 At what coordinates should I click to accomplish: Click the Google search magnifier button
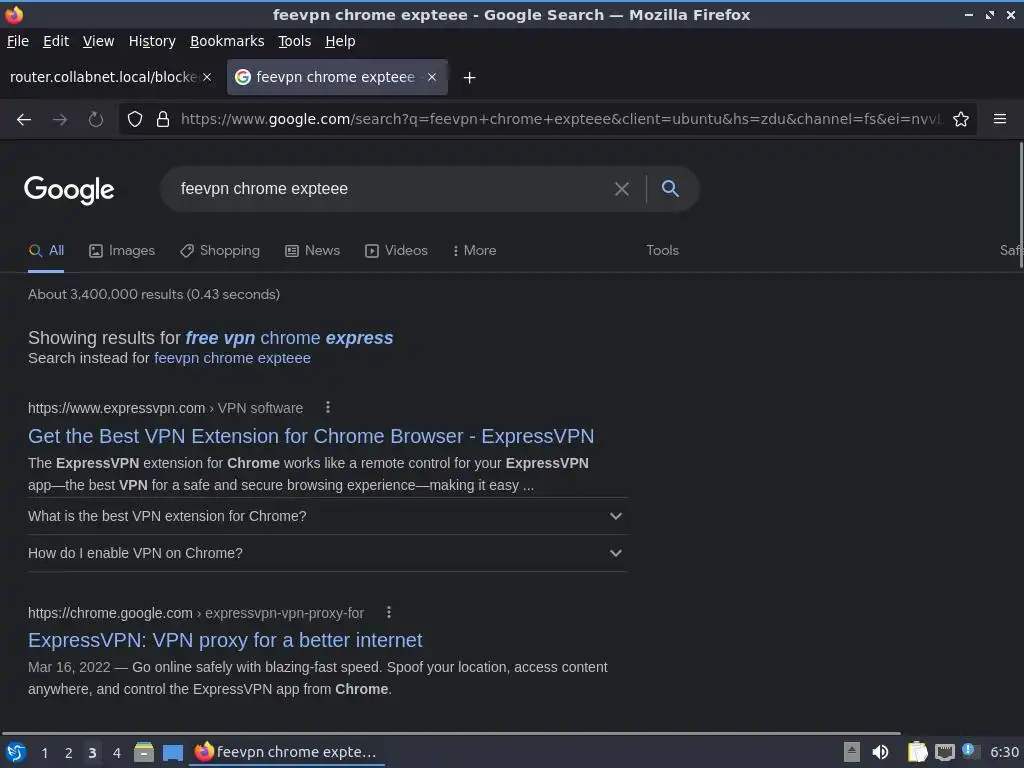(670, 189)
